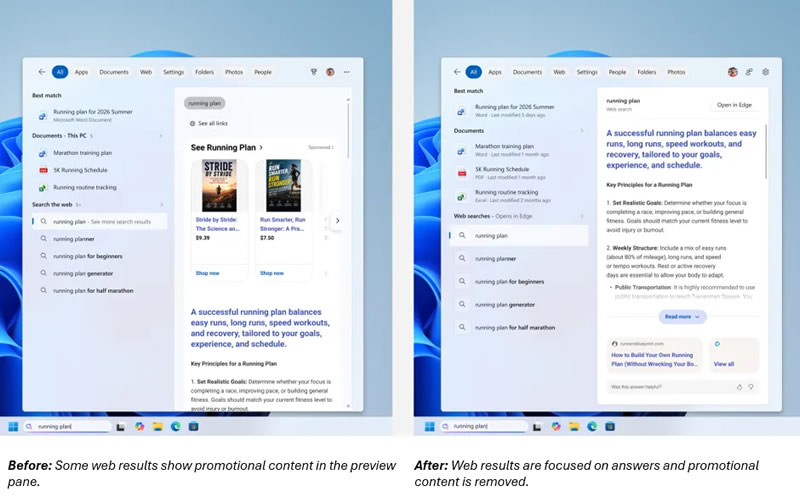This screenshot has height=498, width=800.
Task: Launch Copilot icon on the After taskbar
Action: point(556,427)
